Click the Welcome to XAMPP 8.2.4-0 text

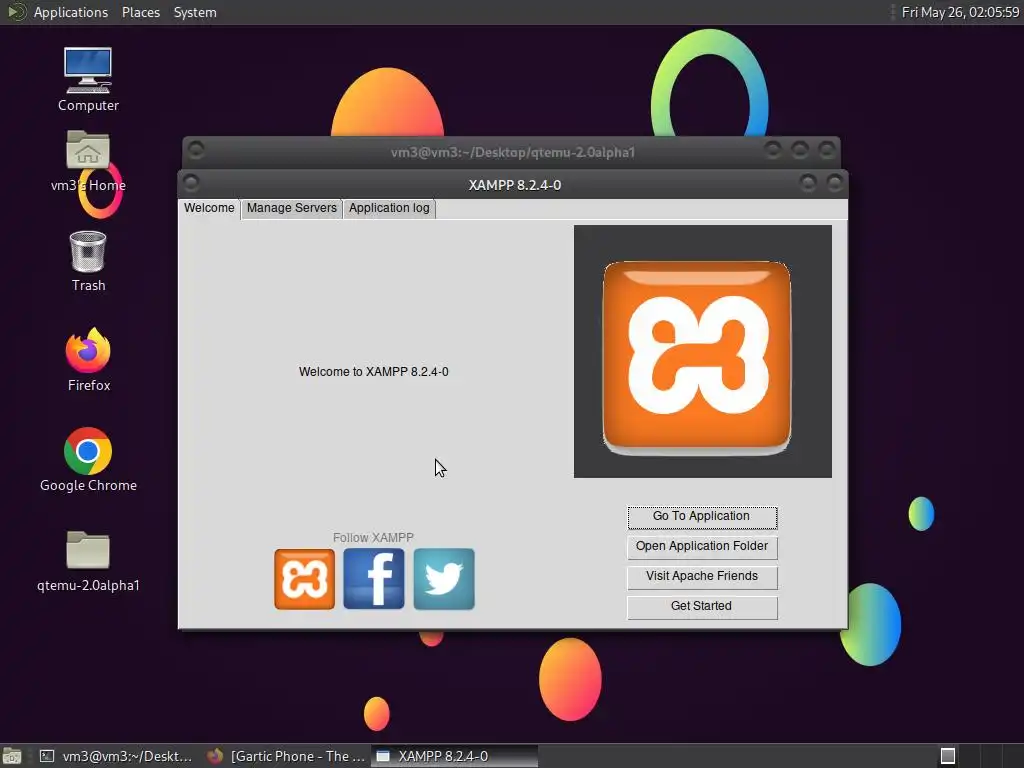[x=374, y=372]
